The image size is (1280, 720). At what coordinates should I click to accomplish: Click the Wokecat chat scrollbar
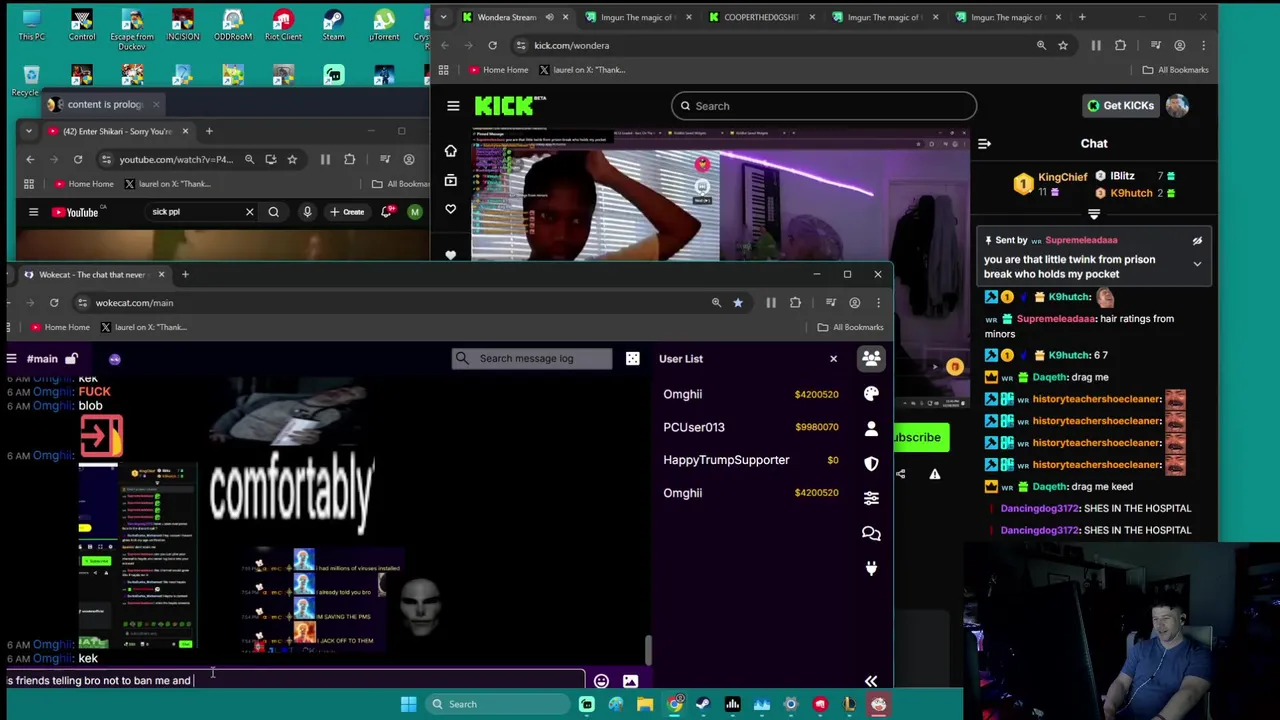tap(648, 650)
